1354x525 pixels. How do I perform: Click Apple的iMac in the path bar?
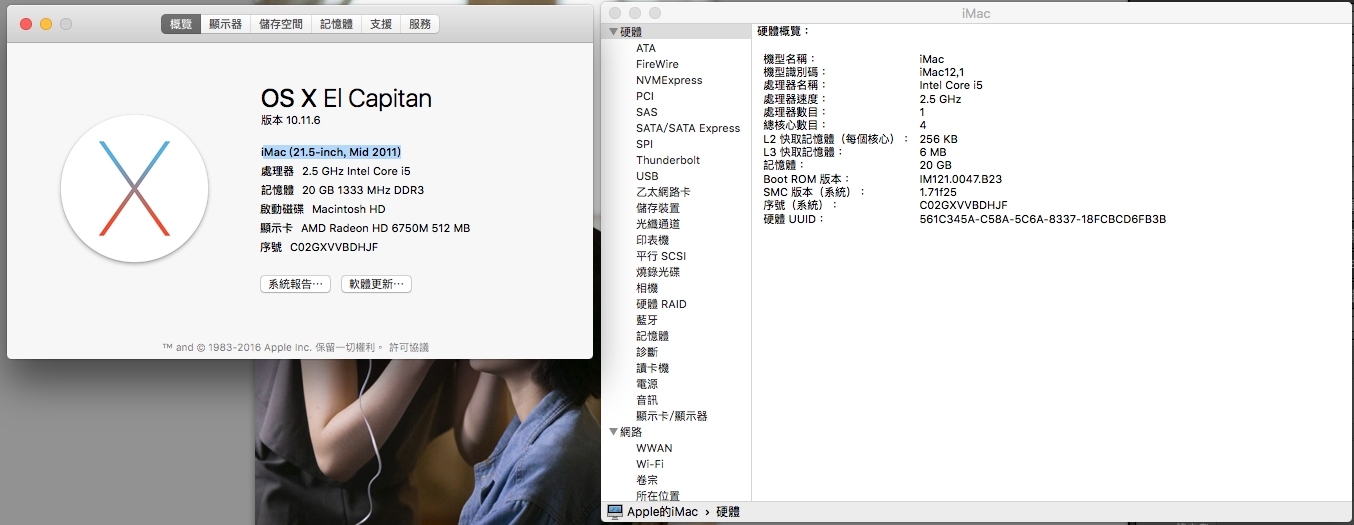coord(663,512)
